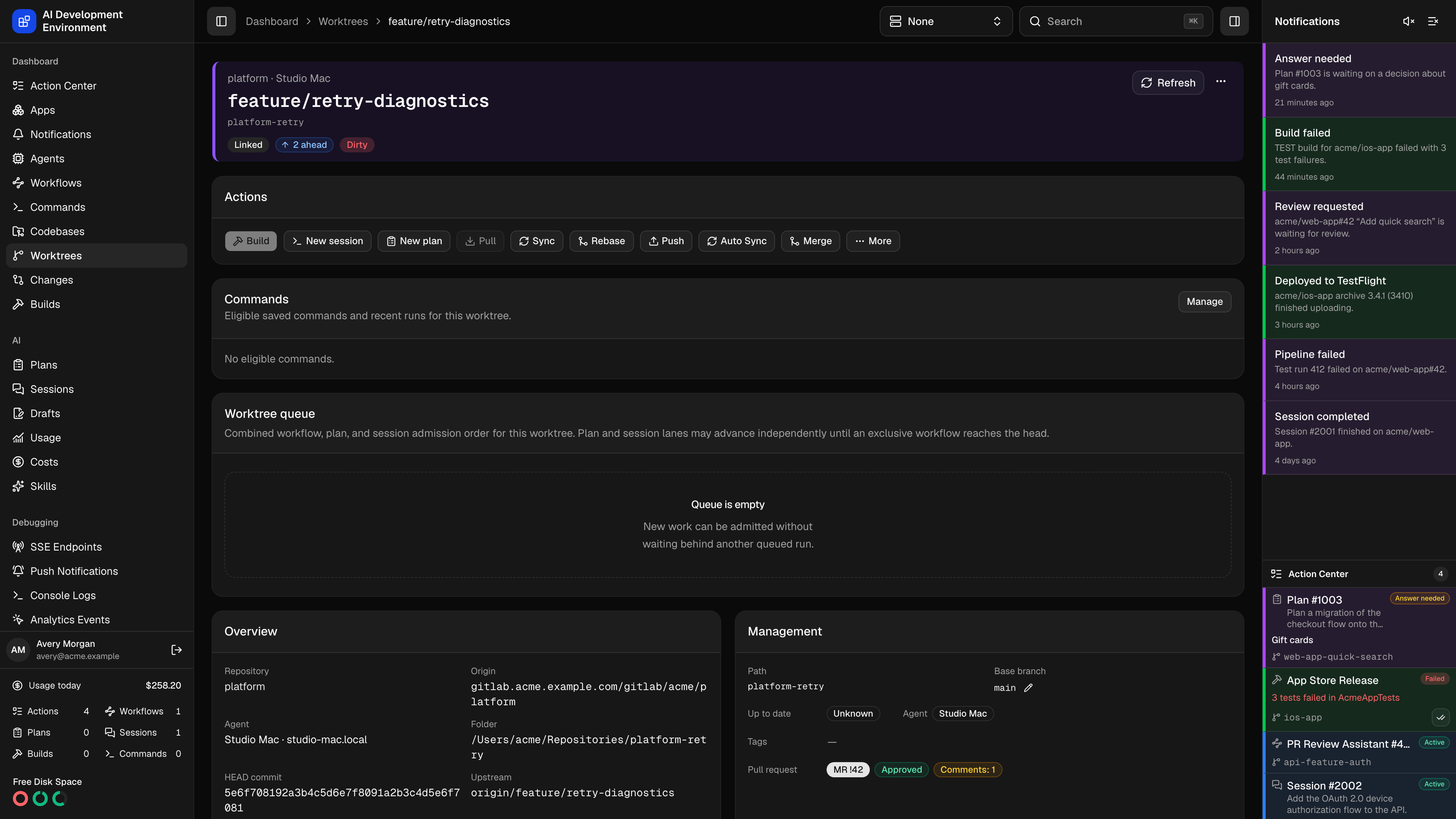Navigate to Builds page
The width and height of the screenshot is (1456, 819).
(97, 304)
